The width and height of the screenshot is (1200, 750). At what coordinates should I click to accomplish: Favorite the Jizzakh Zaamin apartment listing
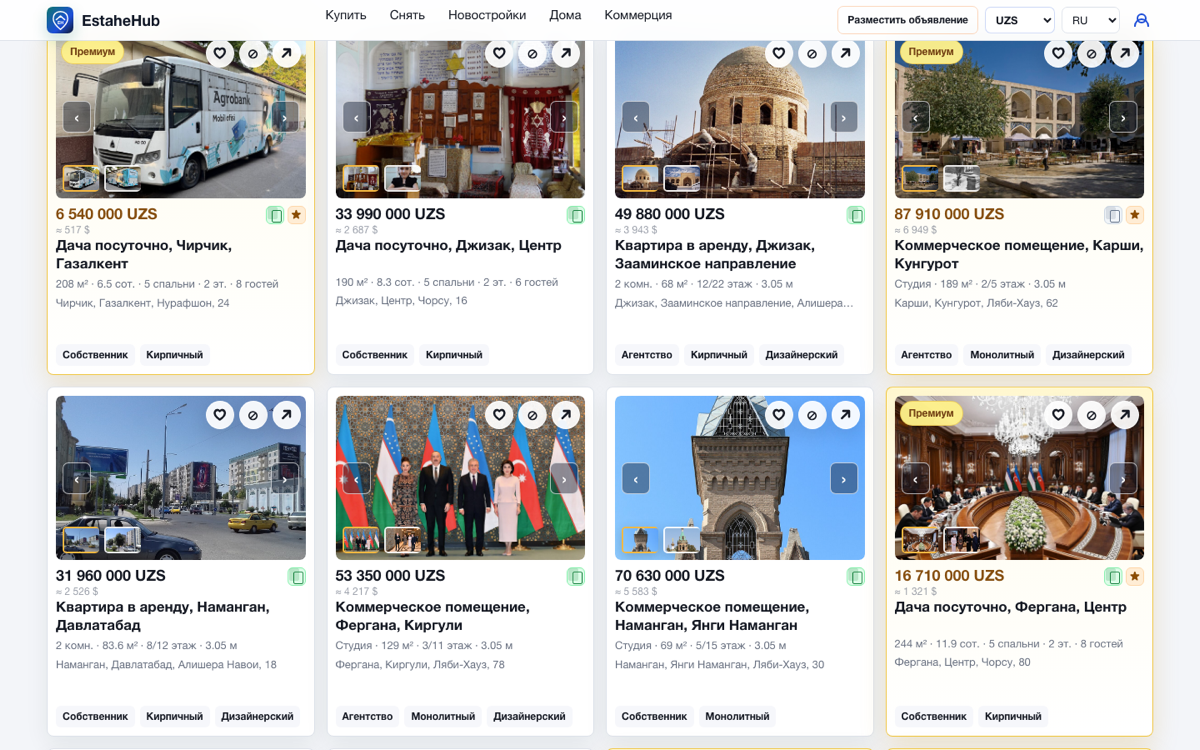click(779, 53)
